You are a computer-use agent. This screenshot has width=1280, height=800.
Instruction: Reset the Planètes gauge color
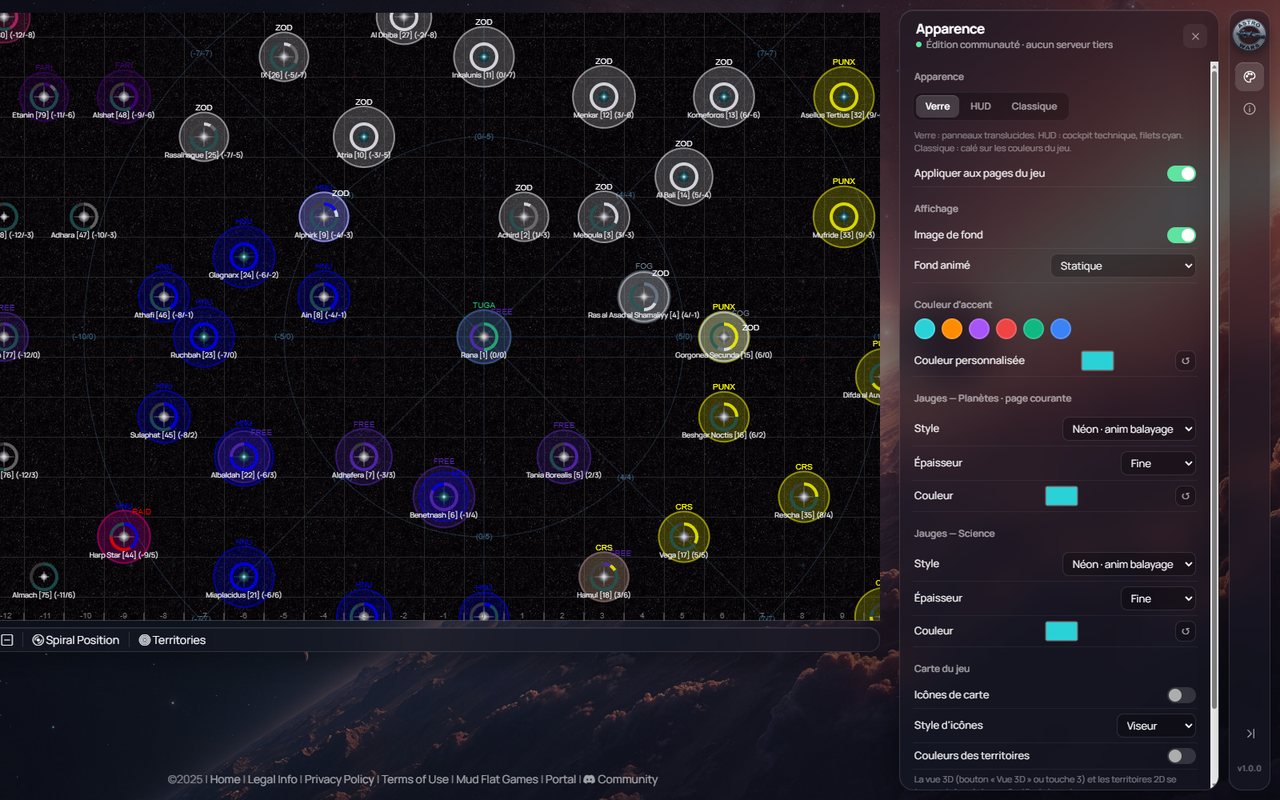(1185, 496)
